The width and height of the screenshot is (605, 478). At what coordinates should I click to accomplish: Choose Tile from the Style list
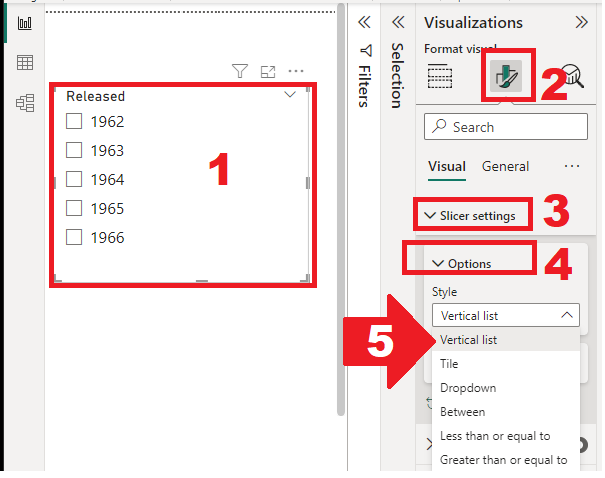[449, 364]
